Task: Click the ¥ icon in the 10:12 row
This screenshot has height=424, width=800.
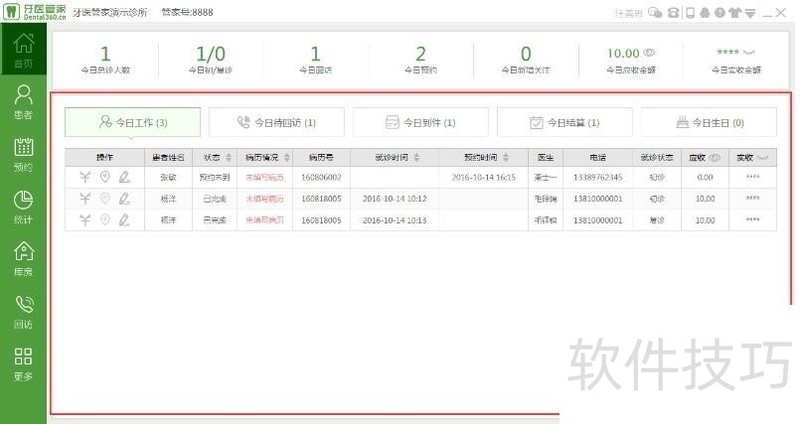Action: pos(85,198)
